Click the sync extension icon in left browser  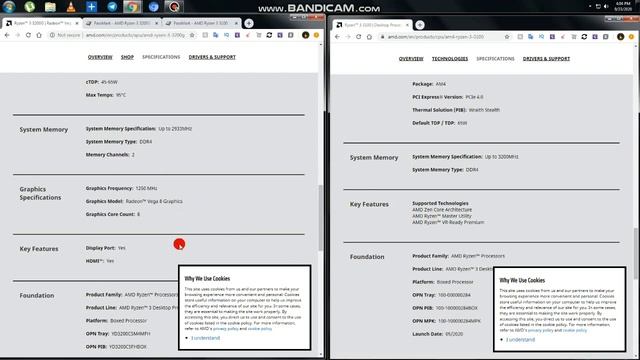pyautogui.click(x=269, y=35)
